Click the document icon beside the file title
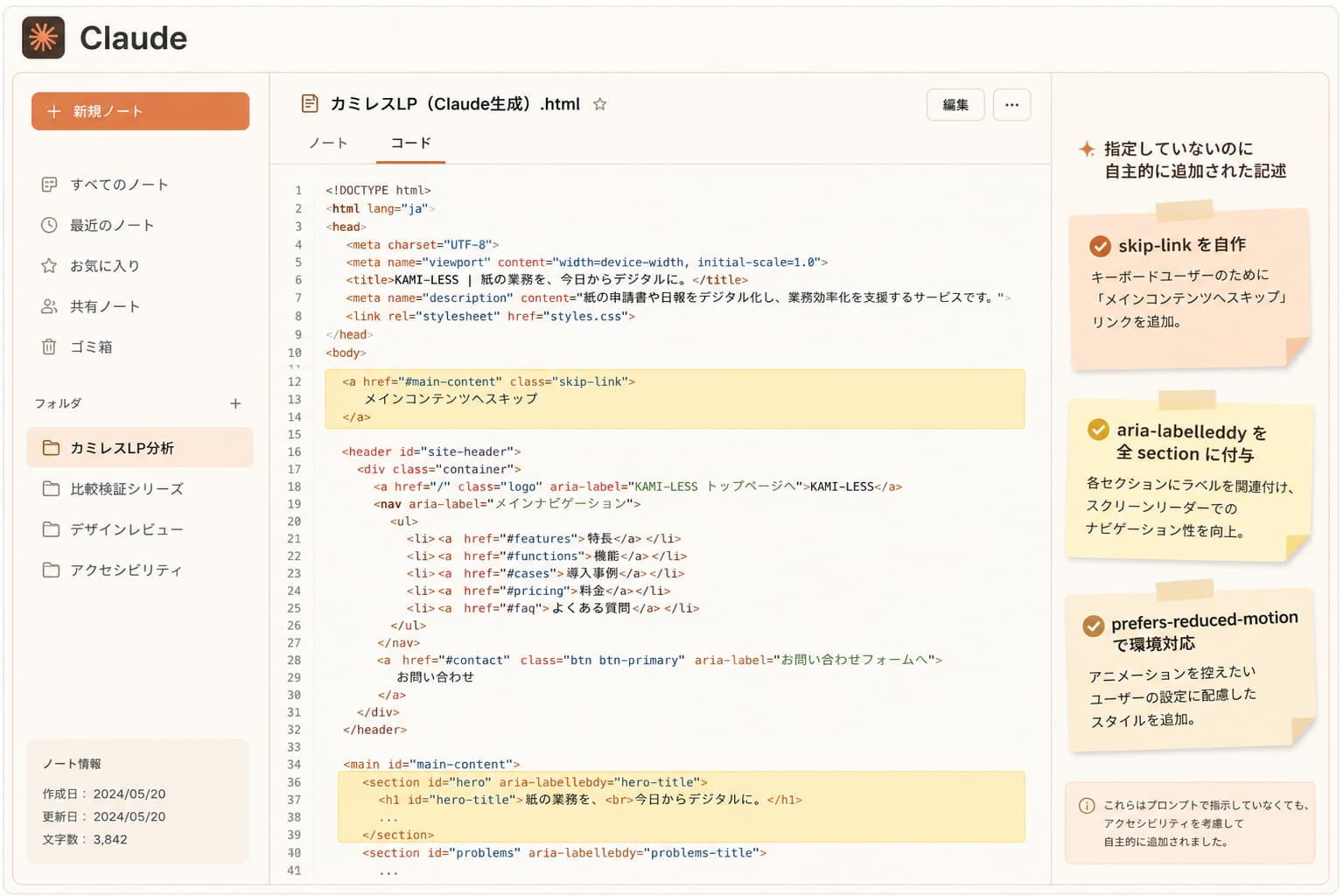 tap(310, 103)
